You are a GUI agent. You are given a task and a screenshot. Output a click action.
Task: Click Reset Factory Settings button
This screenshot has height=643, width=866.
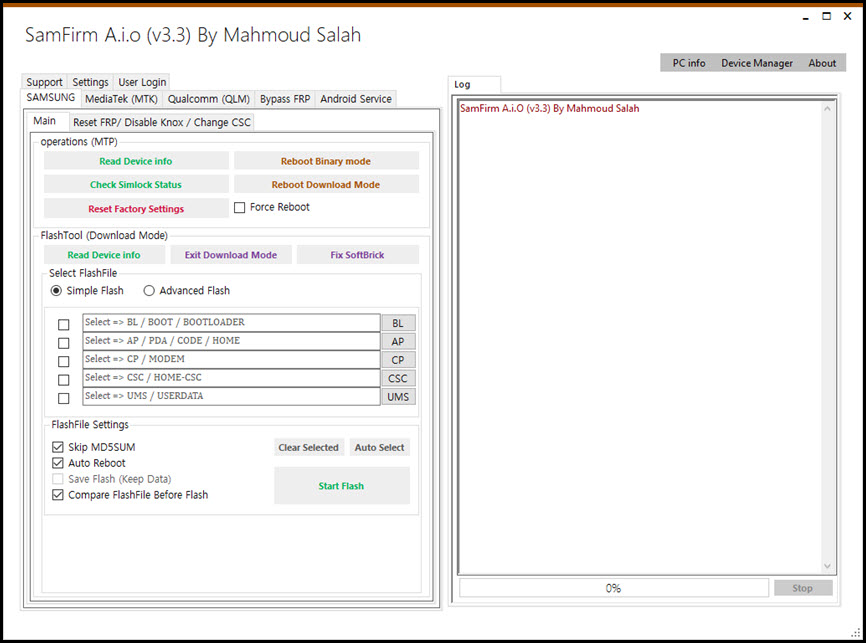(136, 209)
